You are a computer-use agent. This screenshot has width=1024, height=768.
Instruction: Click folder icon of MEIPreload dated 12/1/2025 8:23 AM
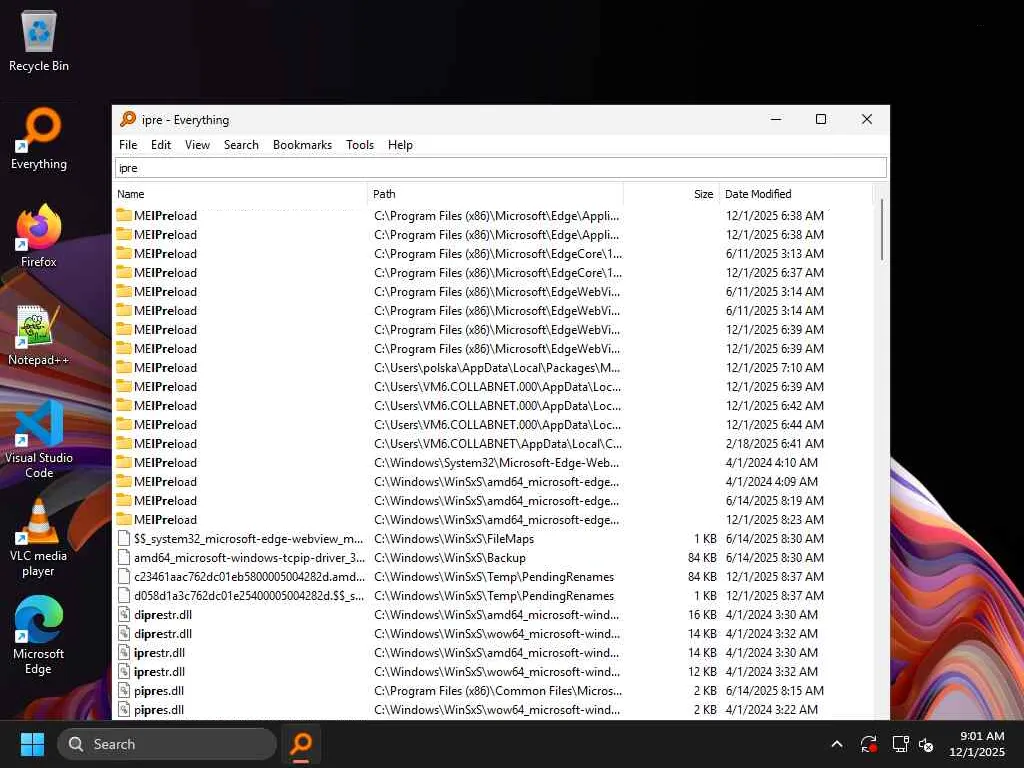pyautogui.click(x=124, y=520)
